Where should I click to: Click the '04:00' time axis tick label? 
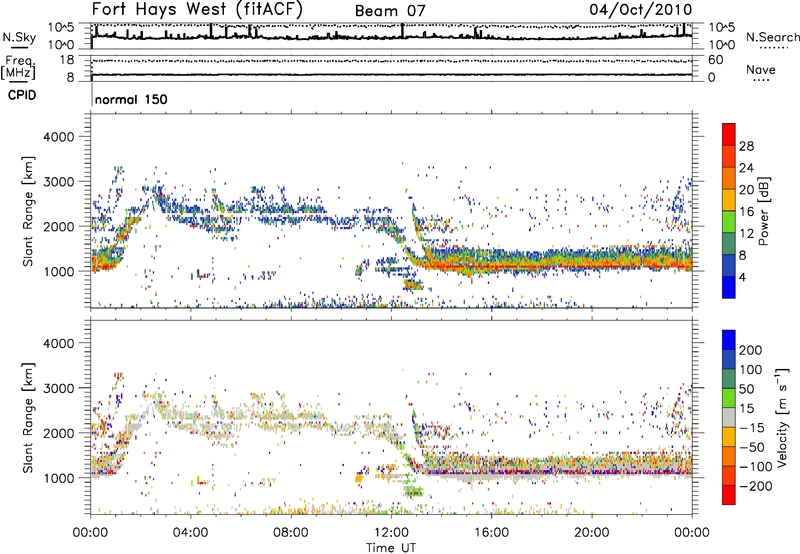click(x=191, y=533)
